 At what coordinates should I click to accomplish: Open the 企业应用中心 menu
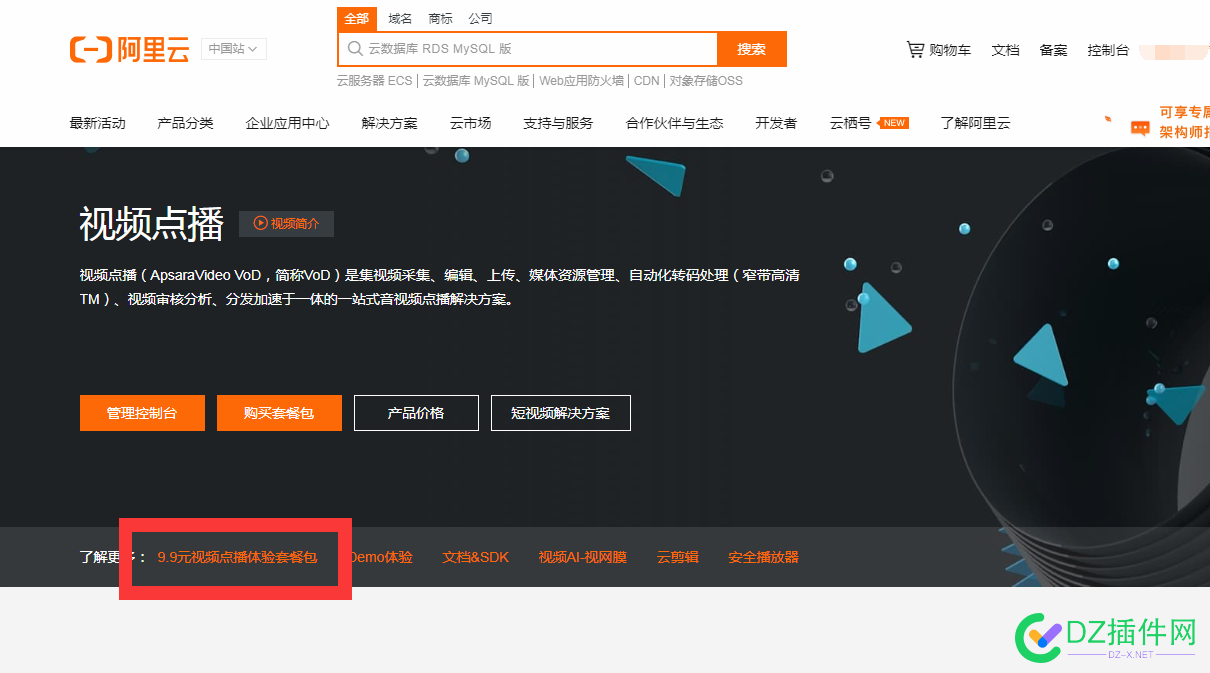coord(287,123)
